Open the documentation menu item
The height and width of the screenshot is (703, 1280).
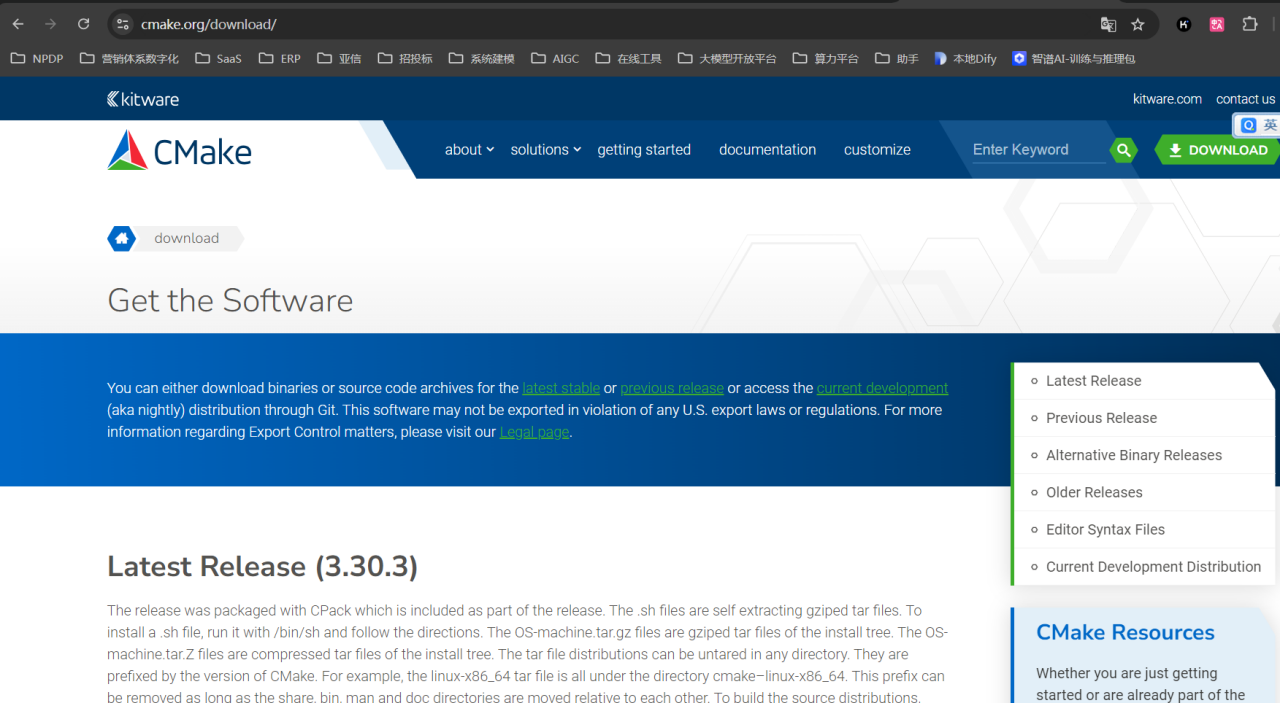click(767, 150)
